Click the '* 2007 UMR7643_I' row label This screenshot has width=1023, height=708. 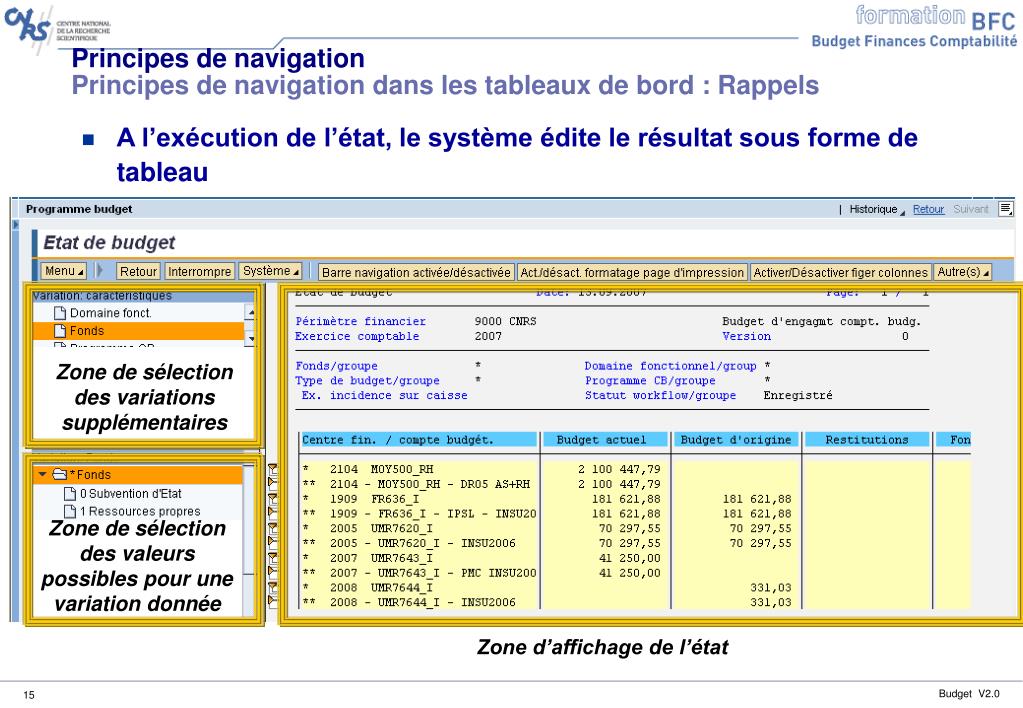point(367,559)
